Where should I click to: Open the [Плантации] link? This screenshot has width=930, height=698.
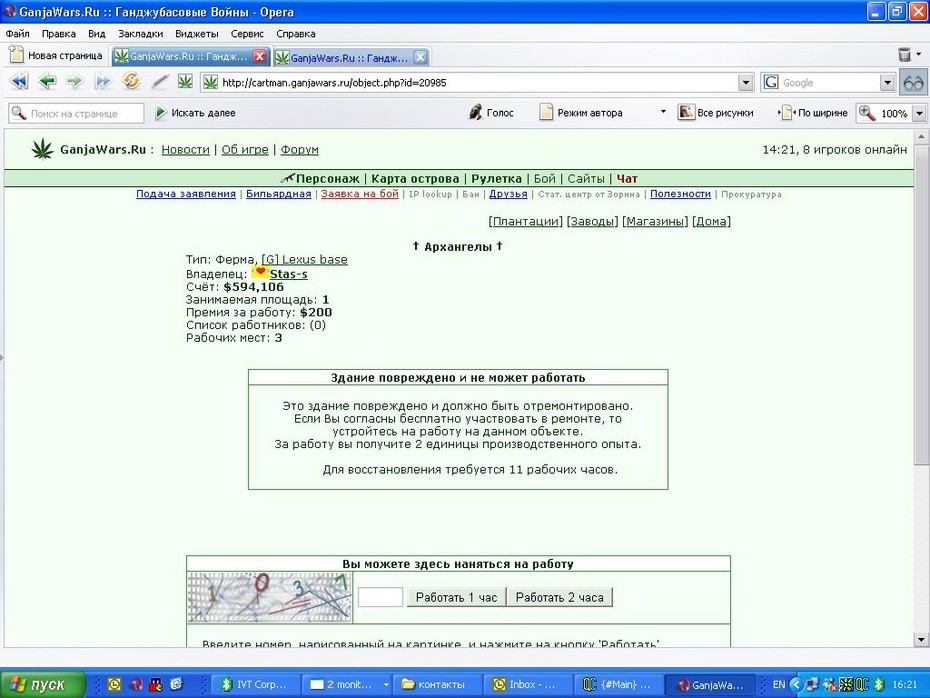click(525, 221)
